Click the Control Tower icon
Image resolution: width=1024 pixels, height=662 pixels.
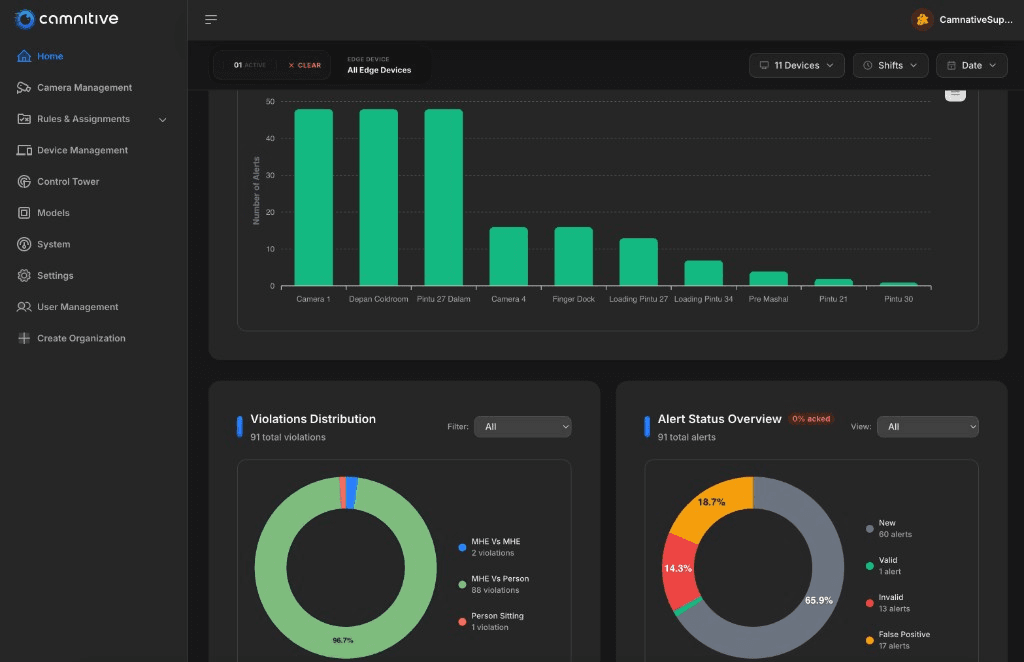(24, 181)
